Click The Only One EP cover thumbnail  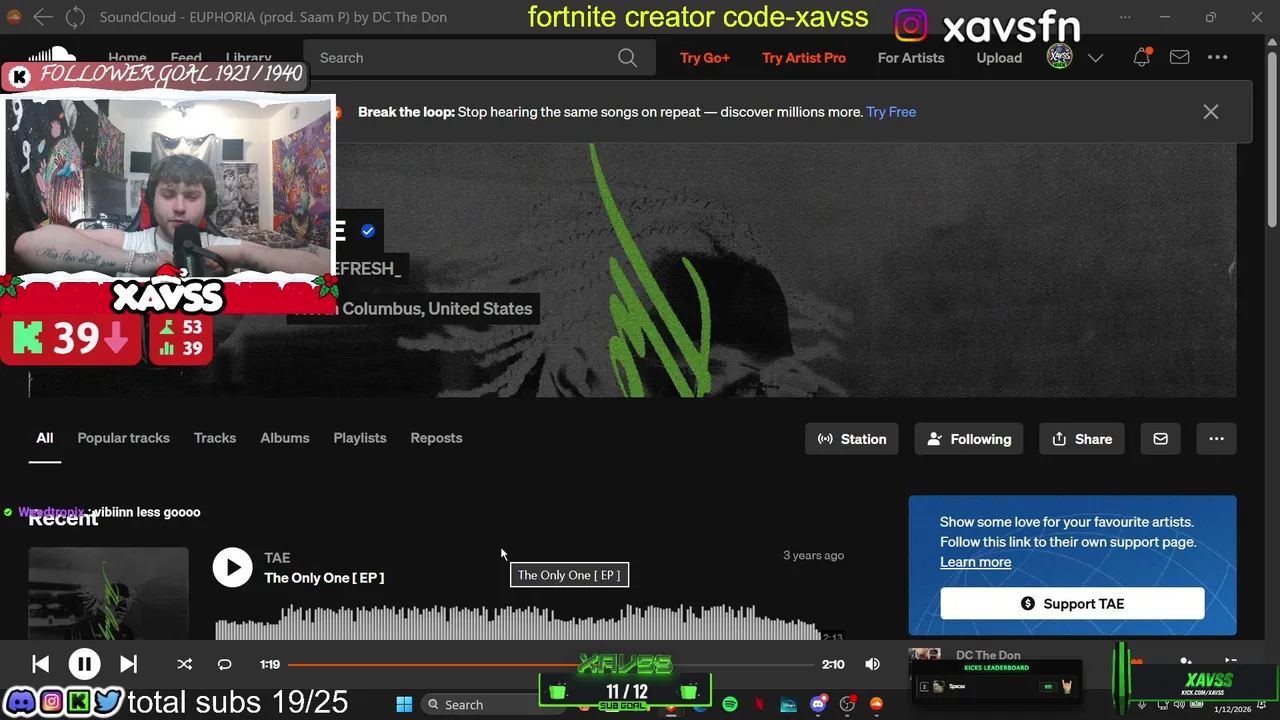(x=108, y=592)
